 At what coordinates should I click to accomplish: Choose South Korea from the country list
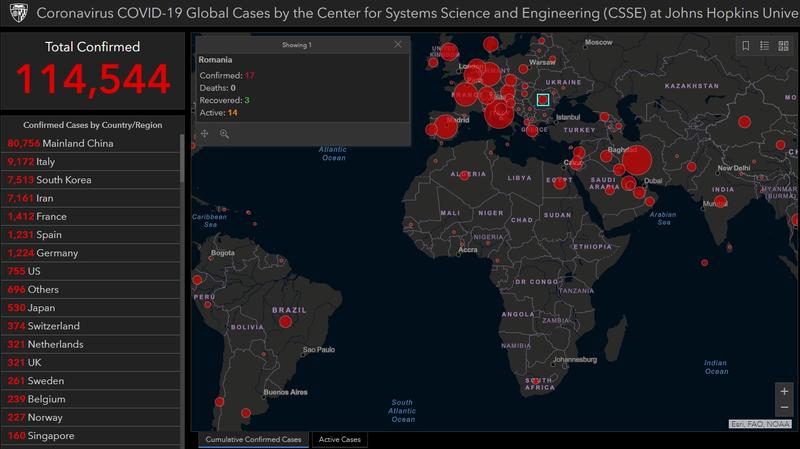click(x=49, y=180)
